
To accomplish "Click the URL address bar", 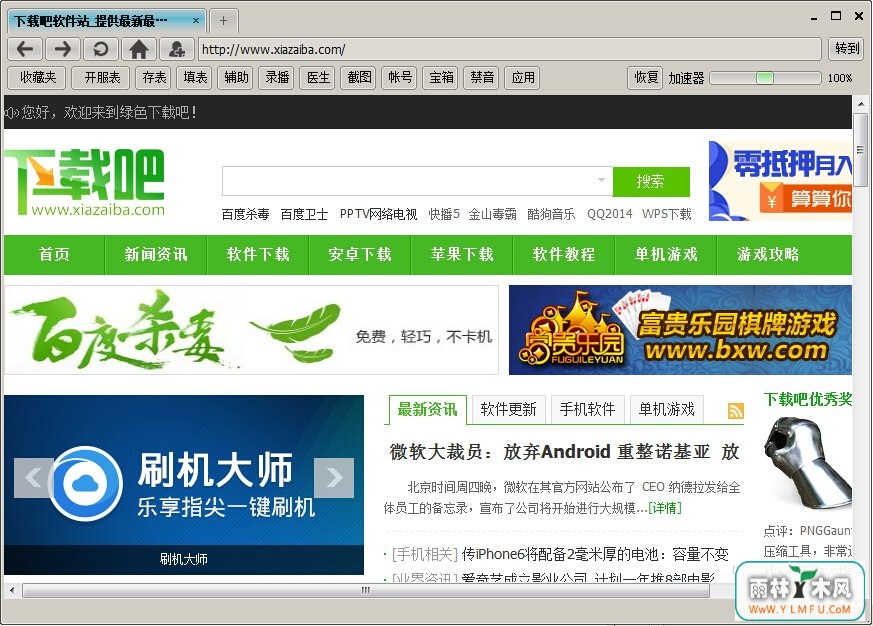I will [509, 49].
